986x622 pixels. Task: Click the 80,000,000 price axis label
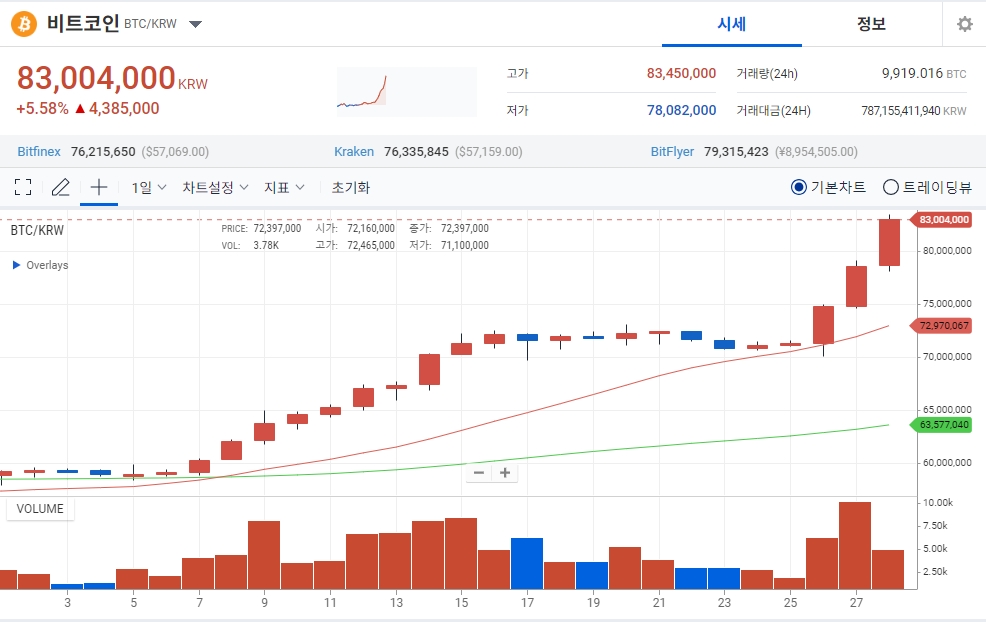(x=947, y=251)
